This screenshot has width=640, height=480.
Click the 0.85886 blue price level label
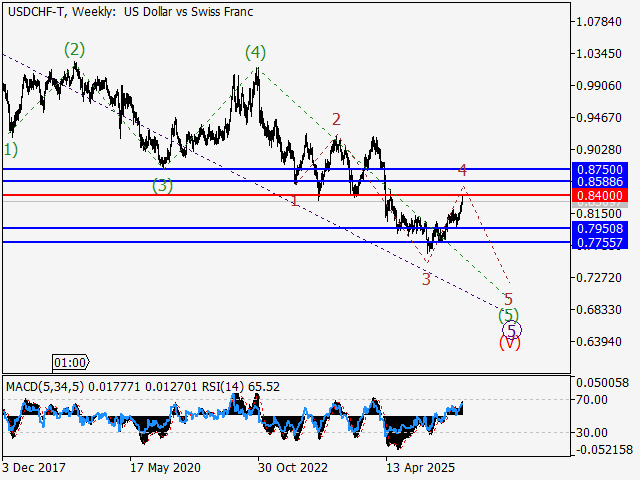(x=600, y=182)
